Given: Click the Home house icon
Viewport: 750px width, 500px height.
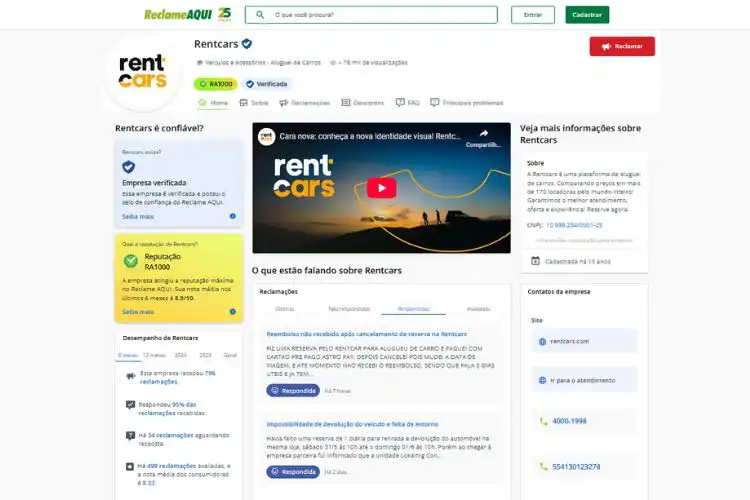Looking at the screenshot, I should [202, 102].
